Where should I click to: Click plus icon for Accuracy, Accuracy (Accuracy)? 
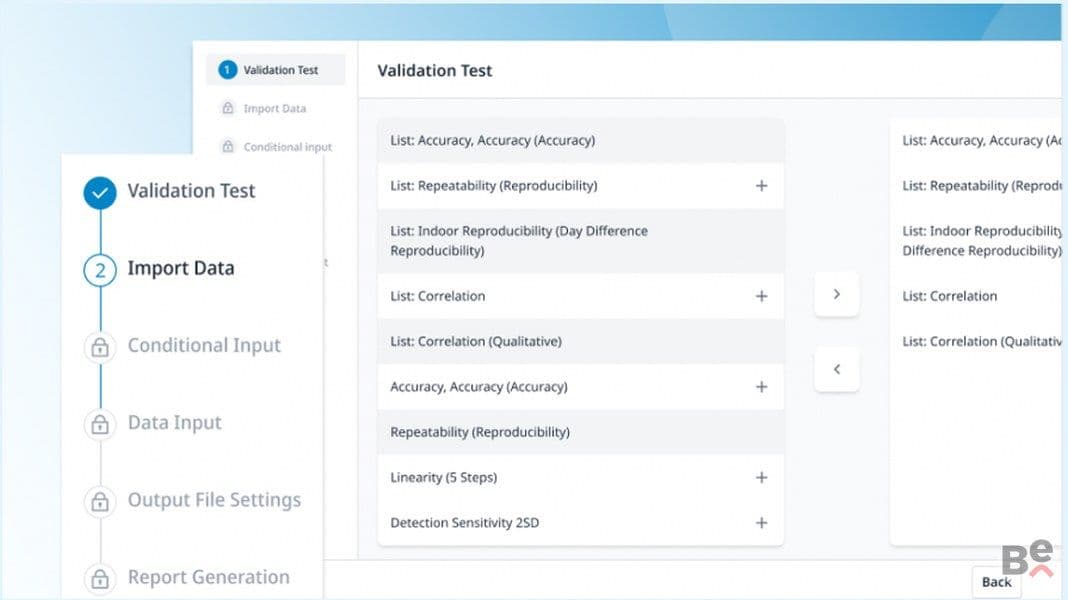[x=761, y=387]
